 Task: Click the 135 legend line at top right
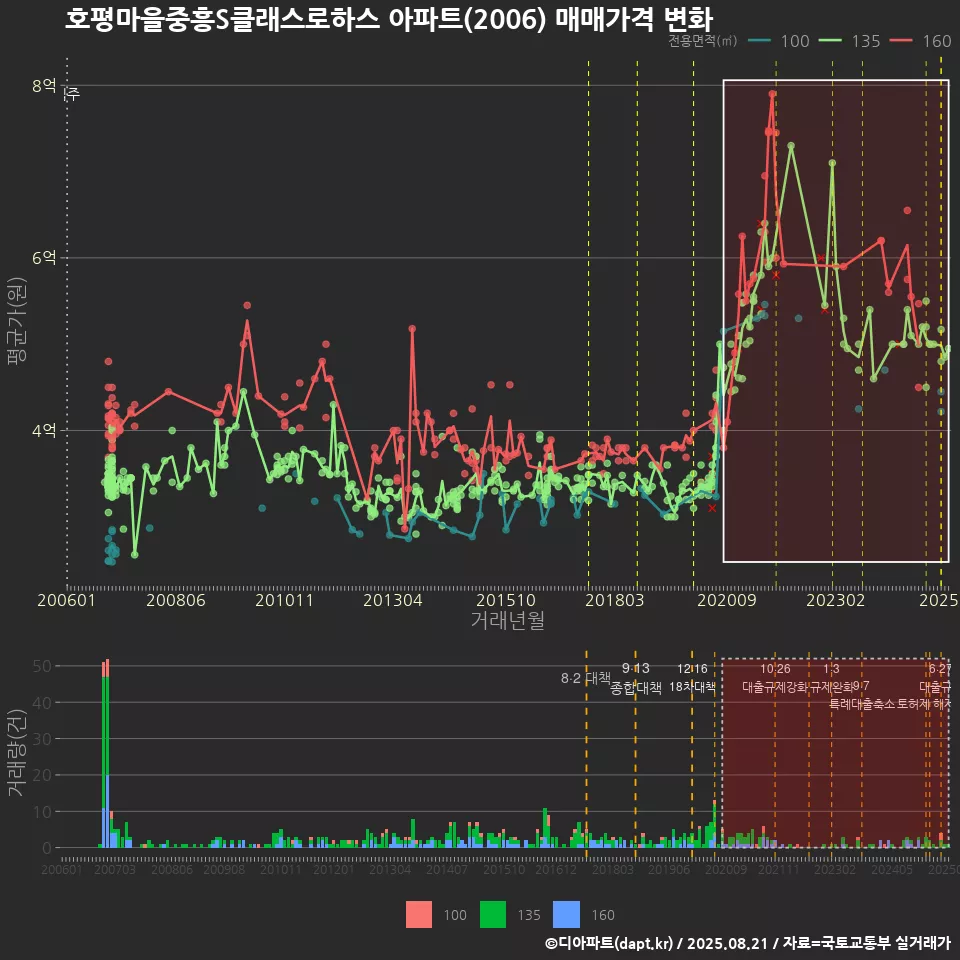click(x=831, y=41)
